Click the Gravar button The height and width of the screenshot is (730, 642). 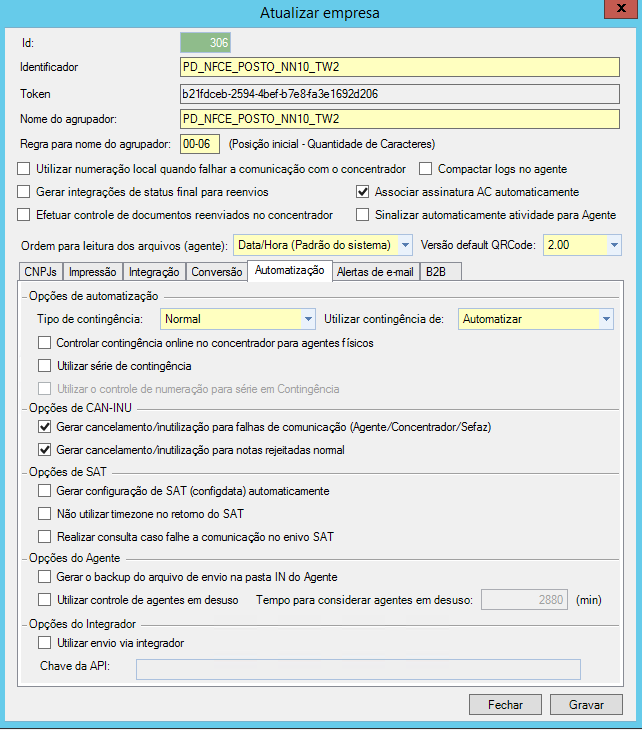click(586, 704)
